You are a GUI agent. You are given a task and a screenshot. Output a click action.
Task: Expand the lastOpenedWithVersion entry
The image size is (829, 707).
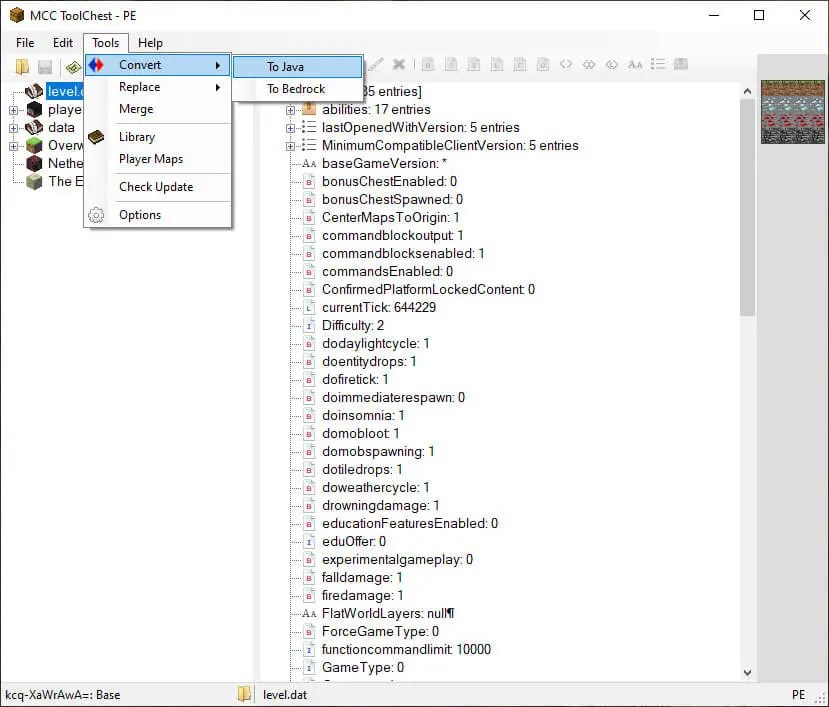(290, 128)
